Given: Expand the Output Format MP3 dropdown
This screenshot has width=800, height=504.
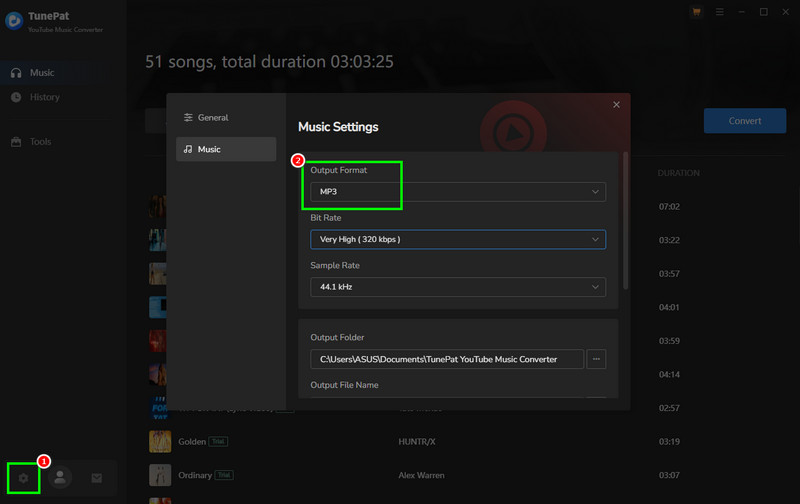Looking at the screenshot, I should coord(458,192).
